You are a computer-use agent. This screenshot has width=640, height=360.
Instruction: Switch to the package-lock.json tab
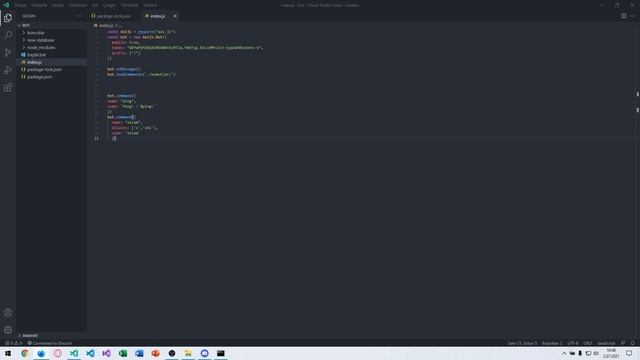coord(114,16)
